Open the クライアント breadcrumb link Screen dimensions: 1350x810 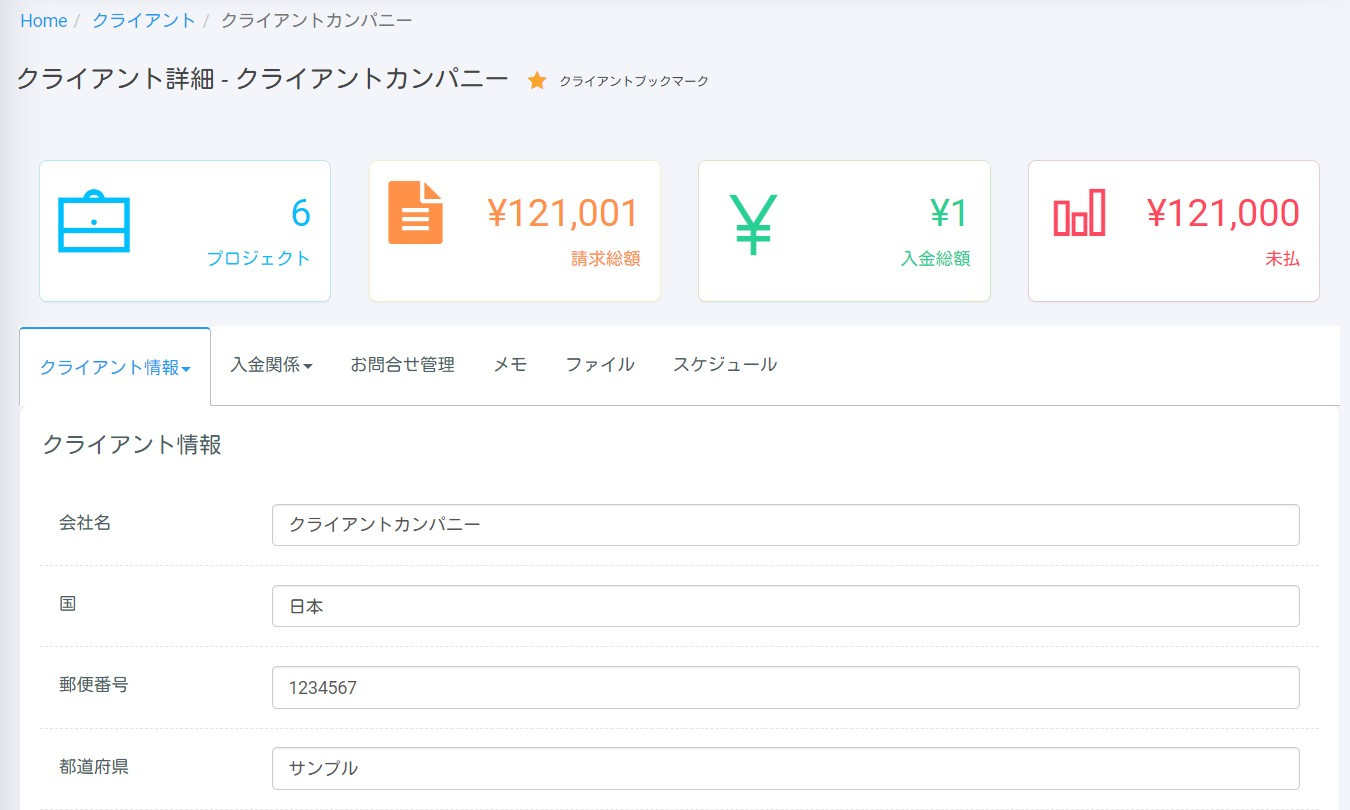[144, 20]
